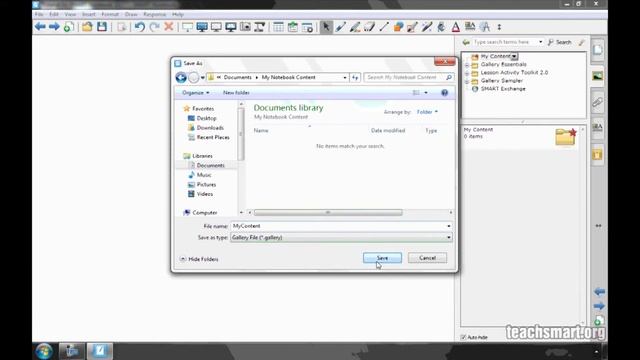
Task: Pick the Eraser tool
Action: pyautogui.click(x=369, y=27)
